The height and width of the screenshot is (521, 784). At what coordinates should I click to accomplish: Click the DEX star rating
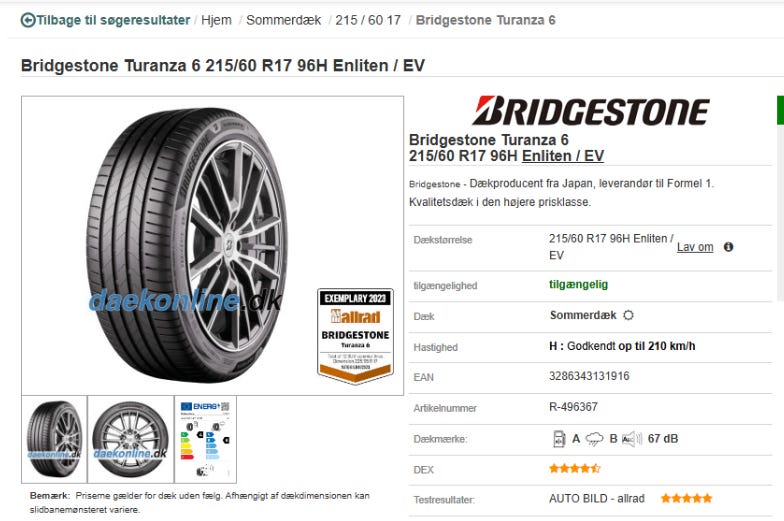coord(574,468)
